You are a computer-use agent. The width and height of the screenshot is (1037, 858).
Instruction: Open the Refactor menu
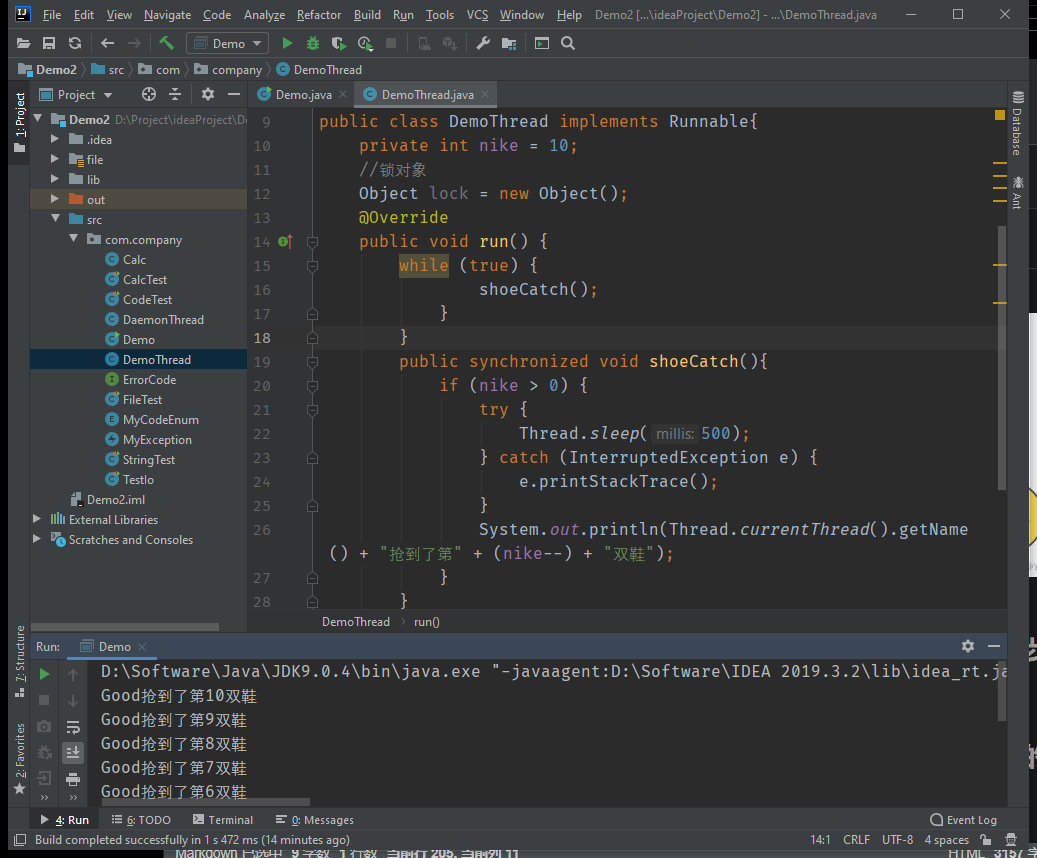[x=319, y=15]
